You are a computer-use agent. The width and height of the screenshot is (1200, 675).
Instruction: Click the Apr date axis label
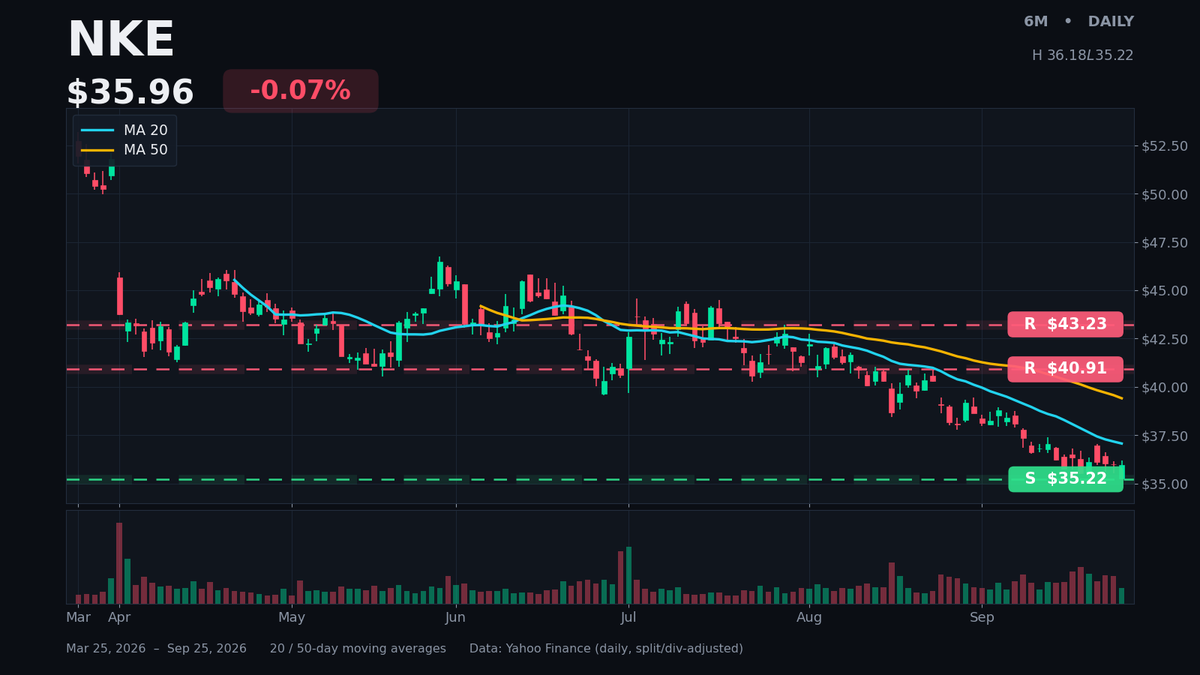119,618
